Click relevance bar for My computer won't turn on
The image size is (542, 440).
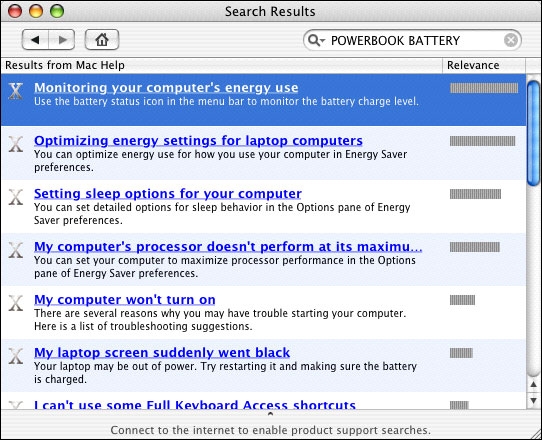coord(462,300)
